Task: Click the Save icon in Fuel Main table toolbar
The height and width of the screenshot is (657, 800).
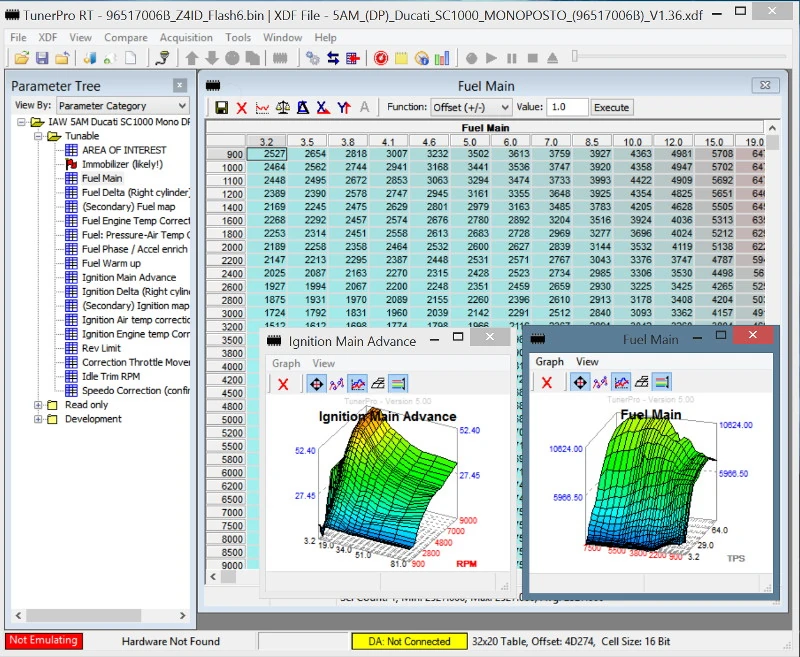Action: 221,107
